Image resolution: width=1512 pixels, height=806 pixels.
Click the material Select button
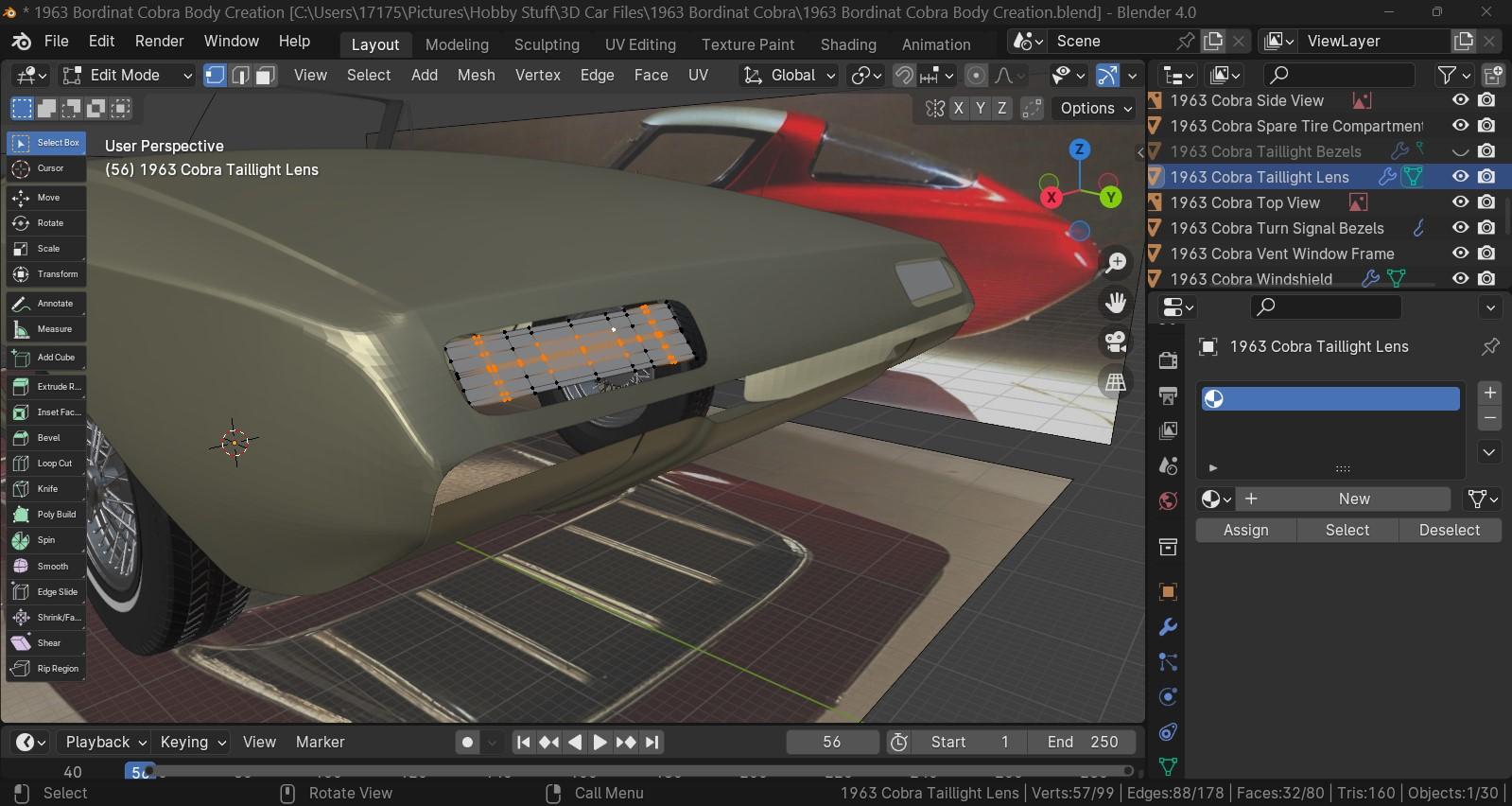point(1347,531)
